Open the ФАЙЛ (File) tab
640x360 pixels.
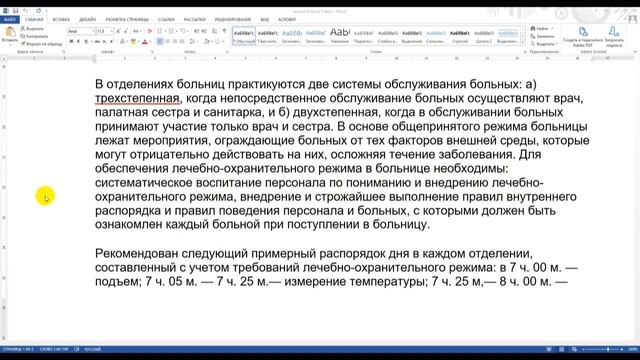tap(10, 19)
